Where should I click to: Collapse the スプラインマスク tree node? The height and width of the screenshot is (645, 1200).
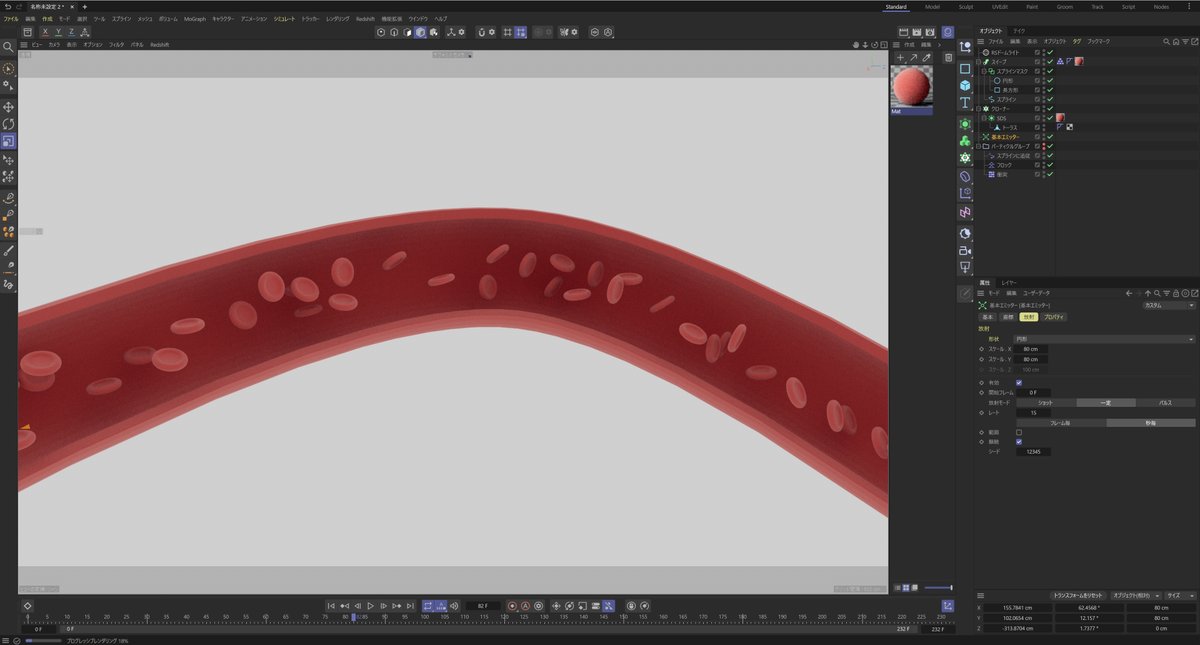984,71
